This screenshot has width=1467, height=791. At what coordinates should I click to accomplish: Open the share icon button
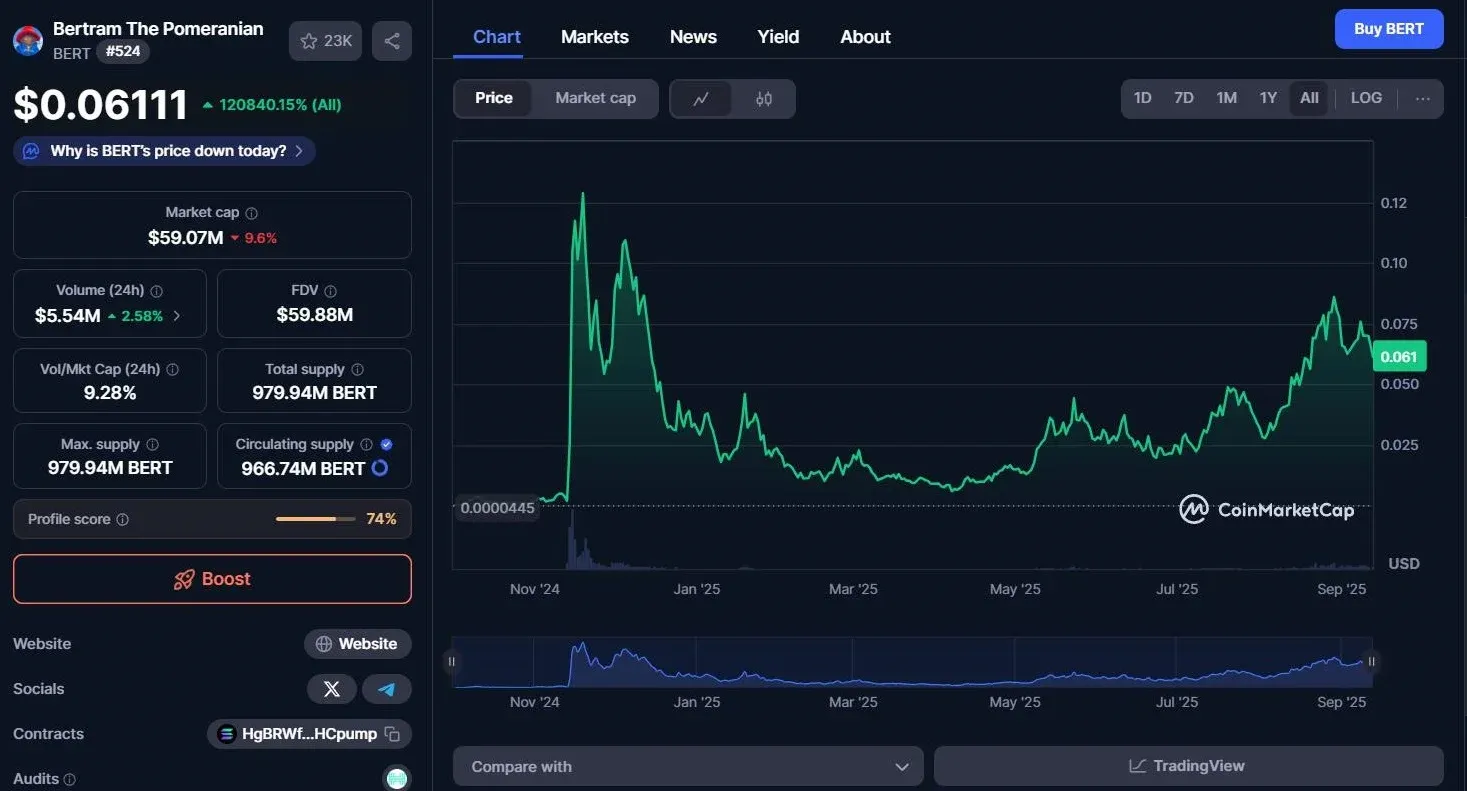click(x=392, y=41)
